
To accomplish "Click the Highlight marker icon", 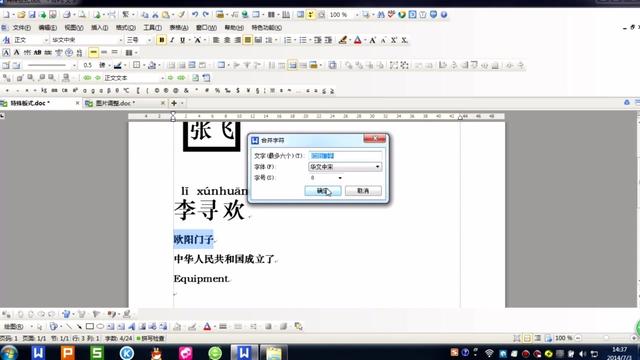I will point(342,40).
